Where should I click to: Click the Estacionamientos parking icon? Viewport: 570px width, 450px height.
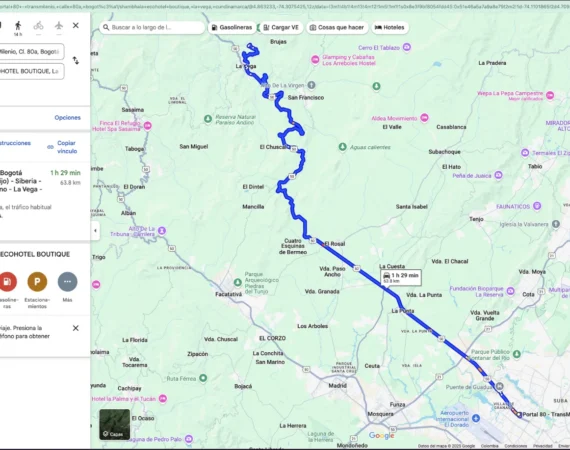pyautogui.click(x=37, y=282)
